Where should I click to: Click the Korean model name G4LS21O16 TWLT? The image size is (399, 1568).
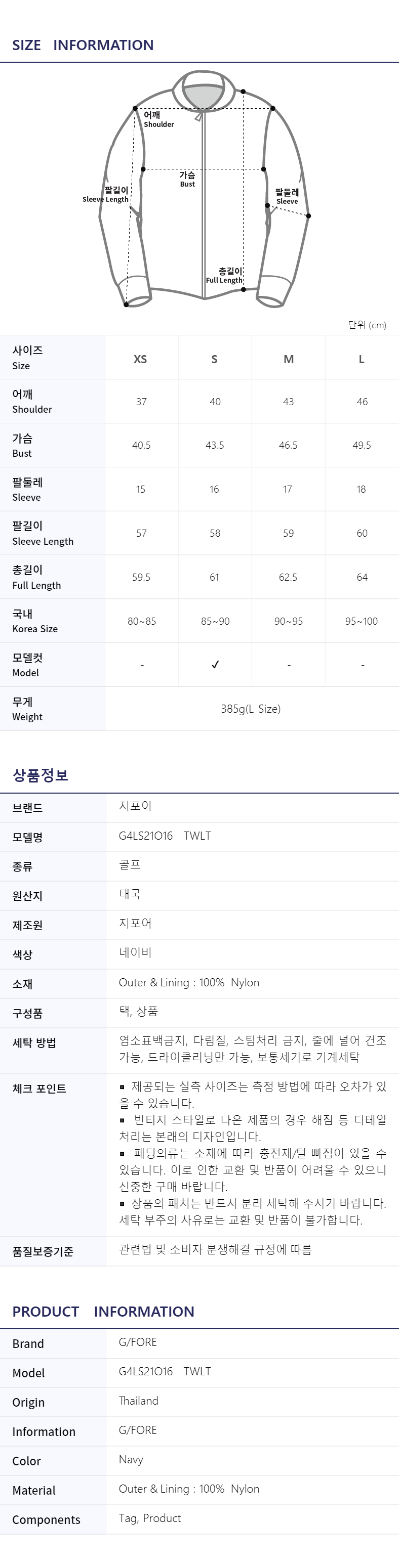coord(165,836)
